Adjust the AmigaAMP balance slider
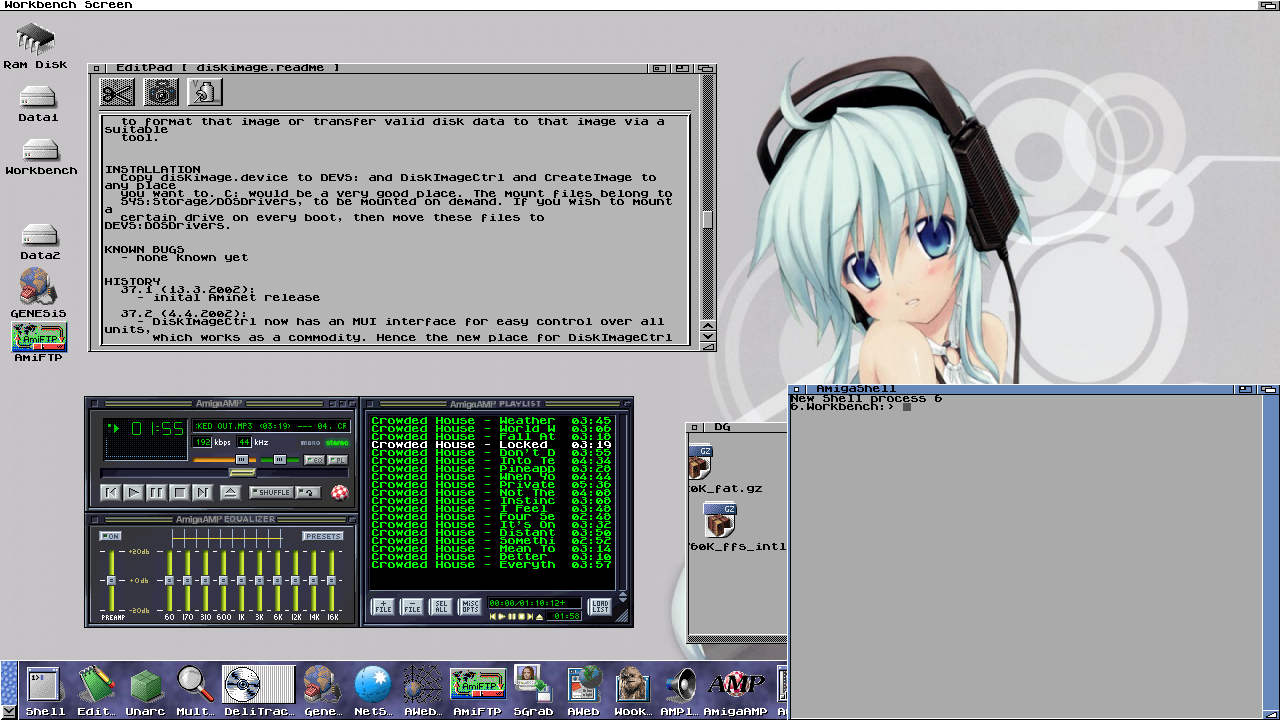Screen dimensions: 1280x720 280,460
